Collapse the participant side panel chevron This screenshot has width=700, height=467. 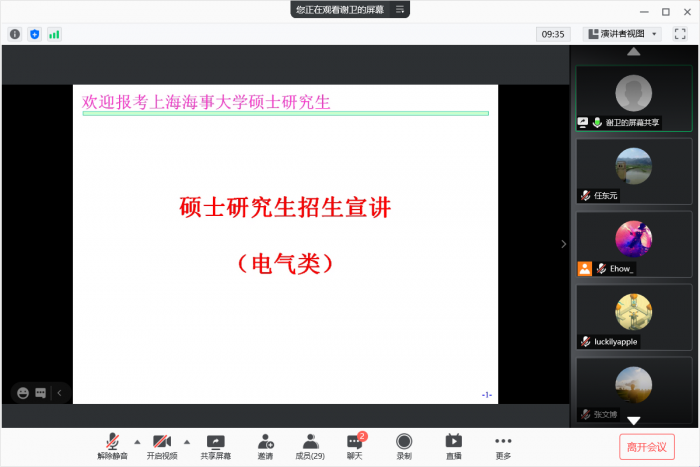563,244
